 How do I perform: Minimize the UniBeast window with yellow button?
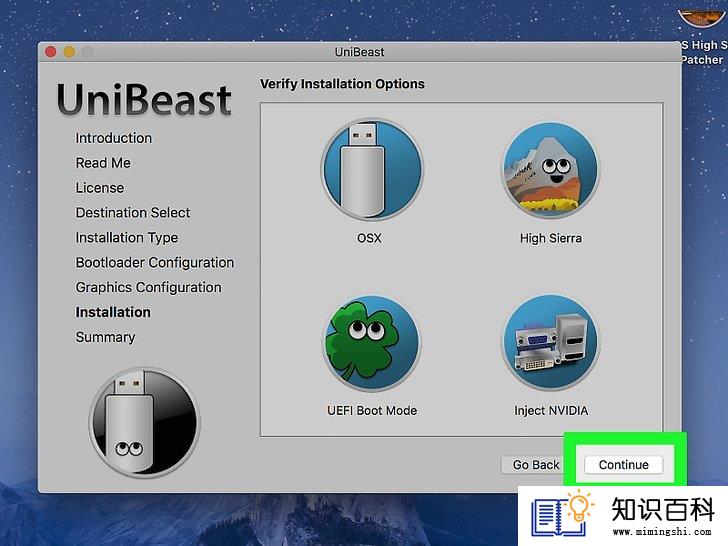click(69, 52)
